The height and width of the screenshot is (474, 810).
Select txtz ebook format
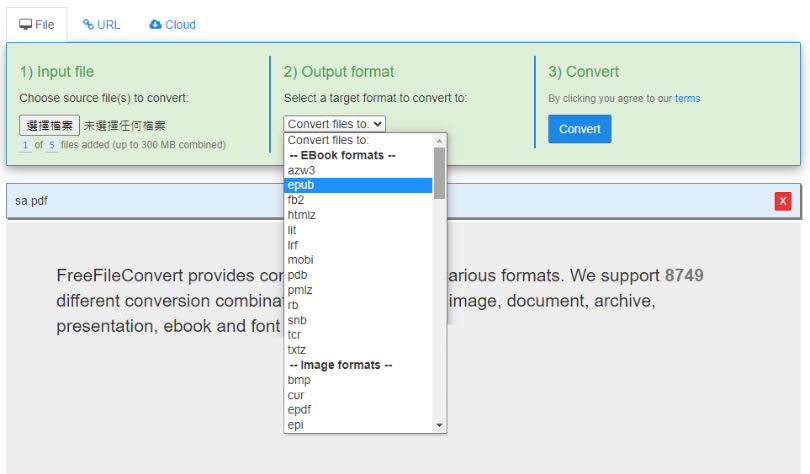point(358,350)
